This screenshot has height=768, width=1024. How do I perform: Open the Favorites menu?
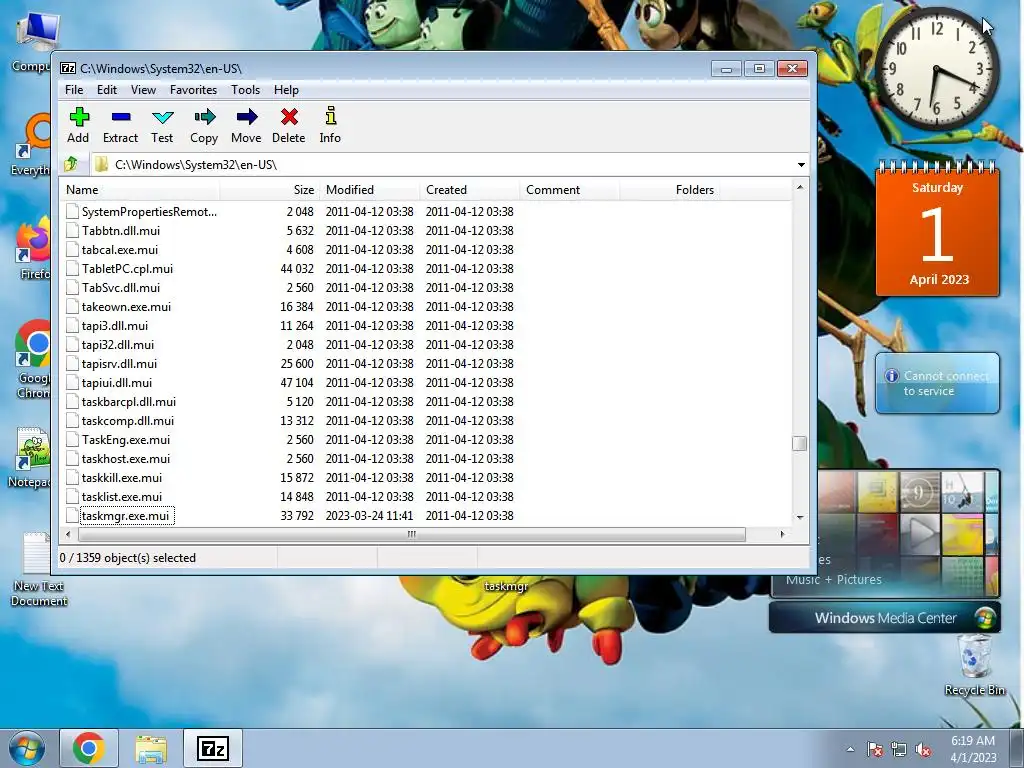193,89
